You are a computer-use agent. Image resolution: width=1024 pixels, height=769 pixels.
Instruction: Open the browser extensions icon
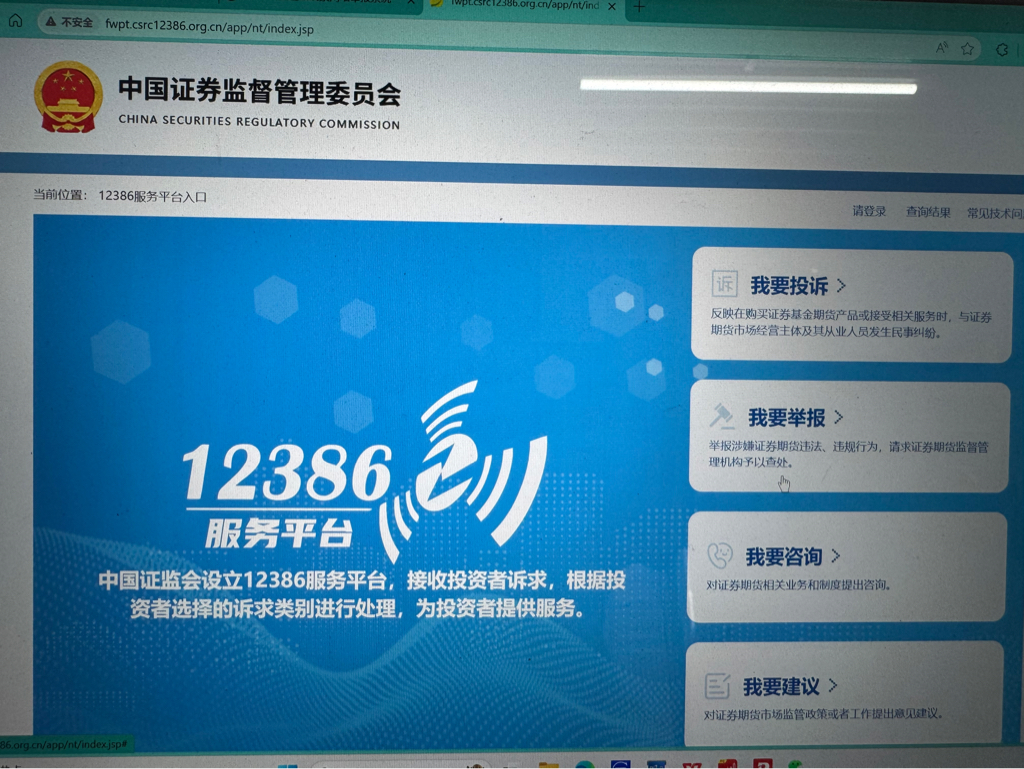pyautogui.click(x=1002, y=50)
